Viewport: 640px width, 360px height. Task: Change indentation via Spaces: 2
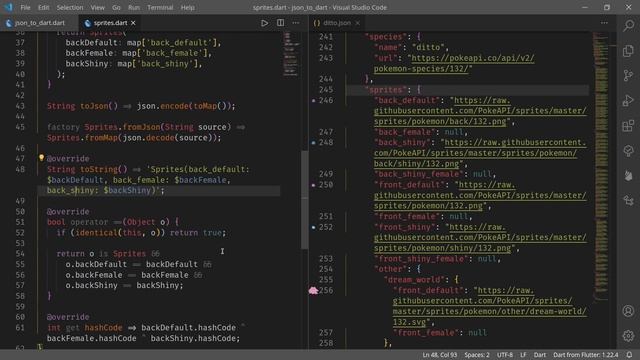(x=477, y=355)
